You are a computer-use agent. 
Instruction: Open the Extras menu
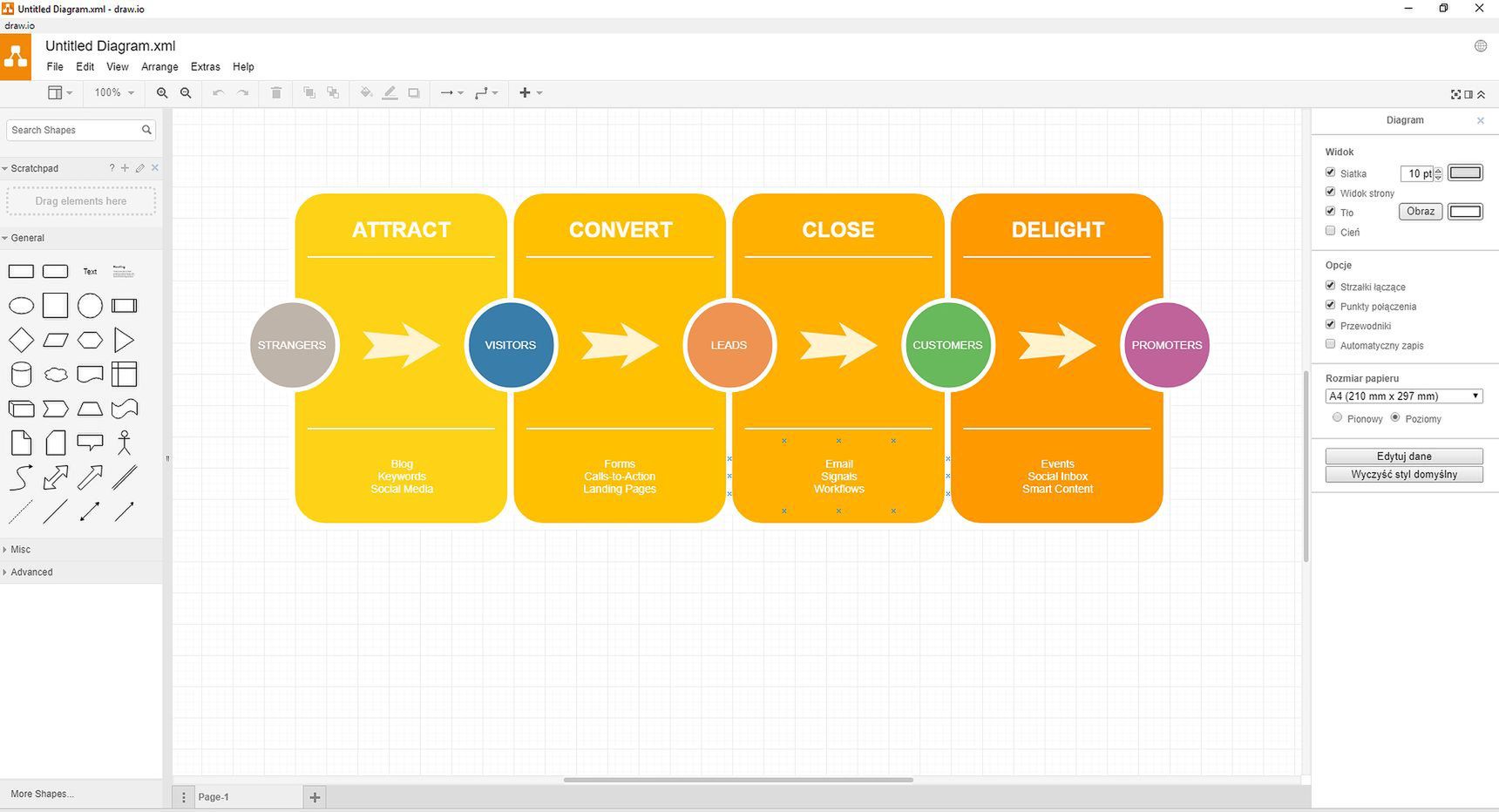(x=206, y=67)
